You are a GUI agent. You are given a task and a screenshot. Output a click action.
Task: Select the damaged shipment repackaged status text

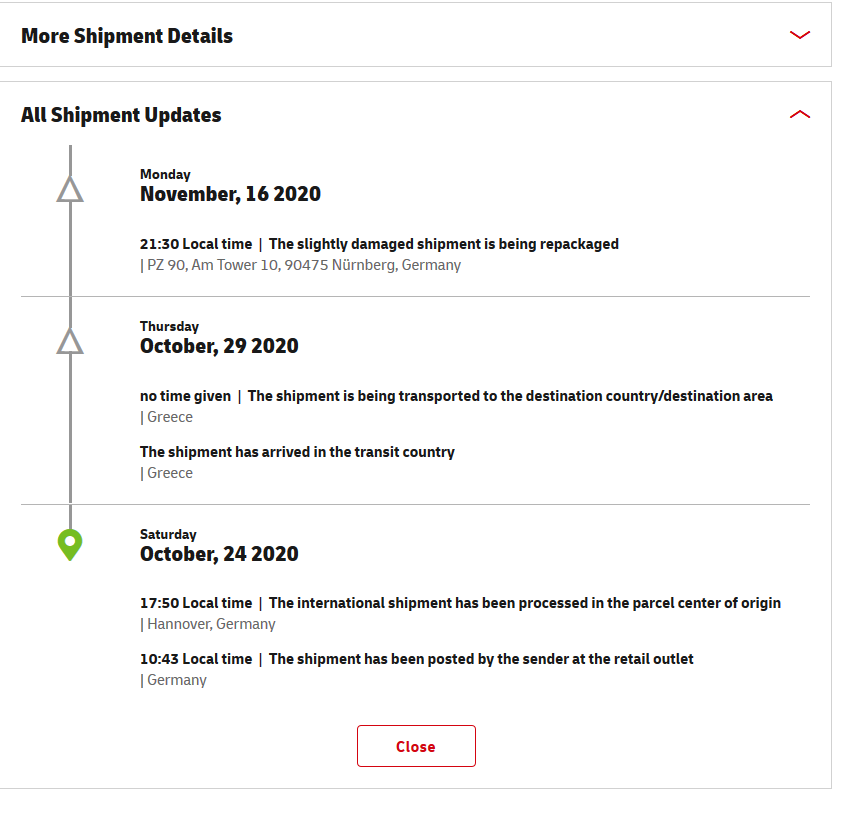pos(444,244)
